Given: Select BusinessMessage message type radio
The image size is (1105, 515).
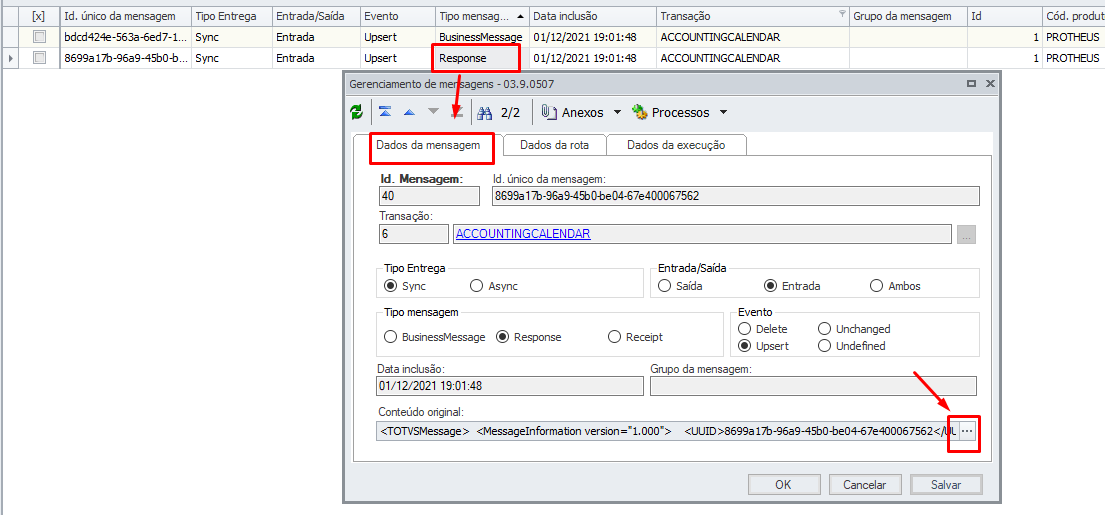Looking at the screenshot, I should (390, 337).
